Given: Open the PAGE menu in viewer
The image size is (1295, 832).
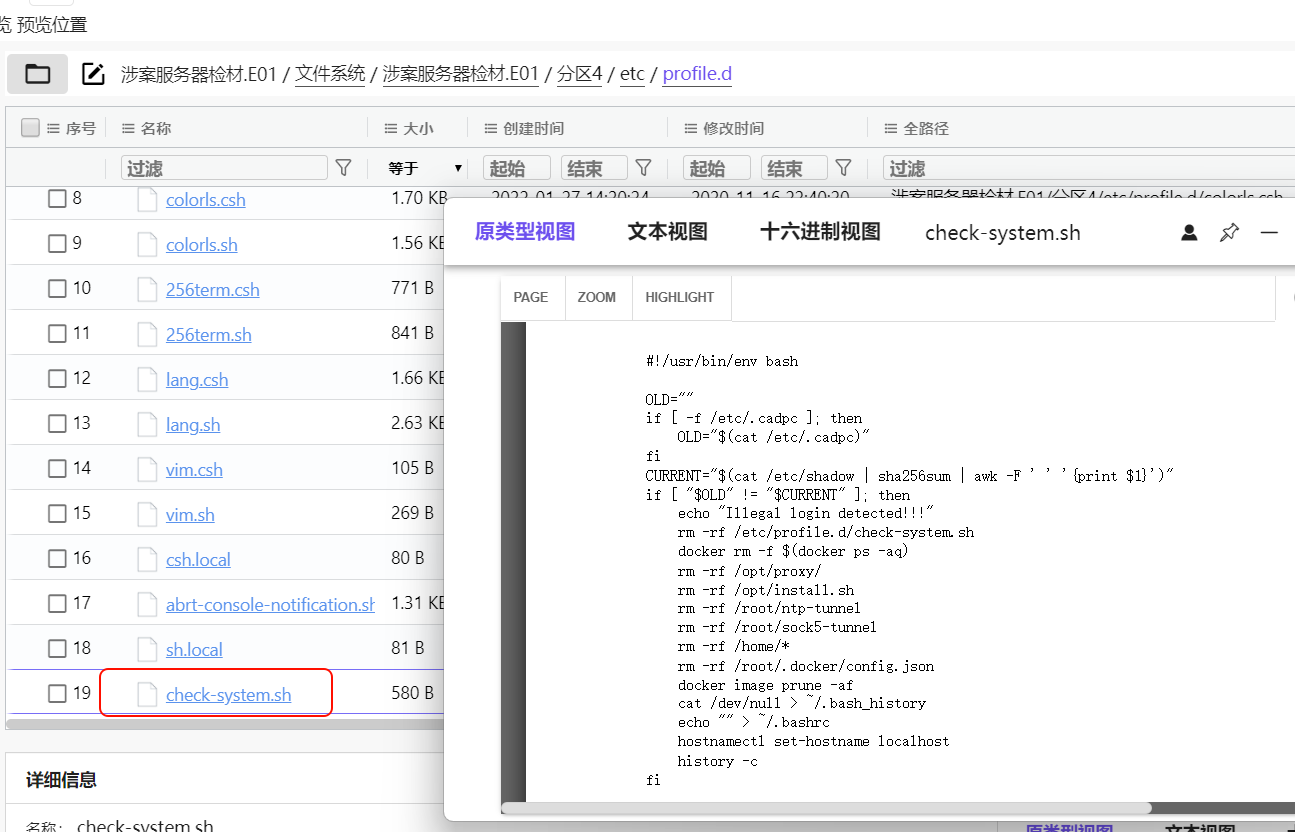Looking at the screenshot, I should 531,297.
